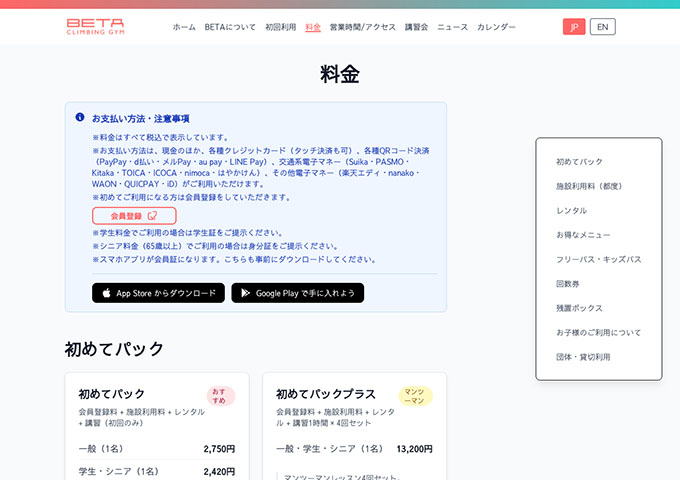Image resolution: width=680 pixels, height=480 pixels.
Task: Click Google Play で手に入れよう button
Action: (x=298, y=293)
